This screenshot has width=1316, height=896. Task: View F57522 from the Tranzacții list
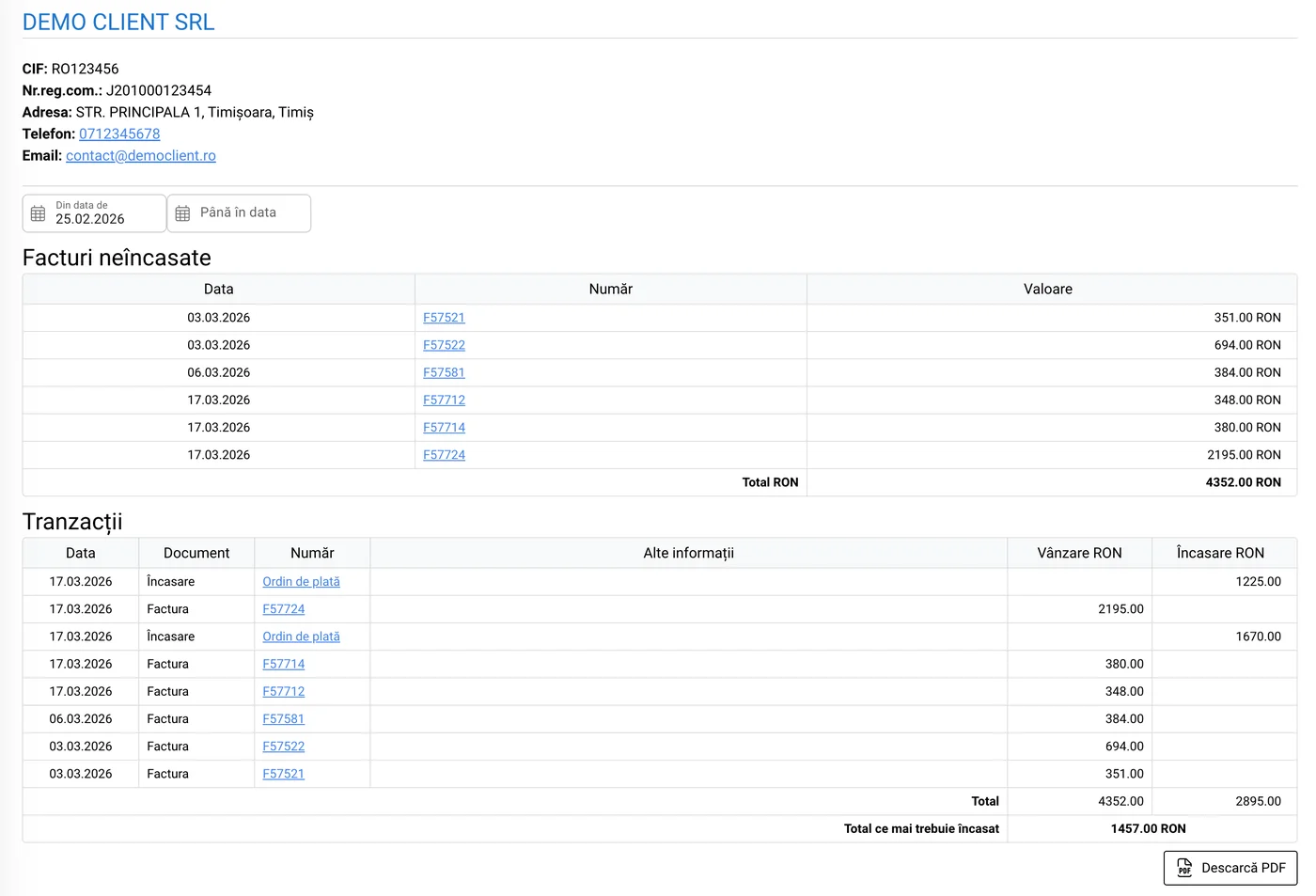tap(283, 746)
